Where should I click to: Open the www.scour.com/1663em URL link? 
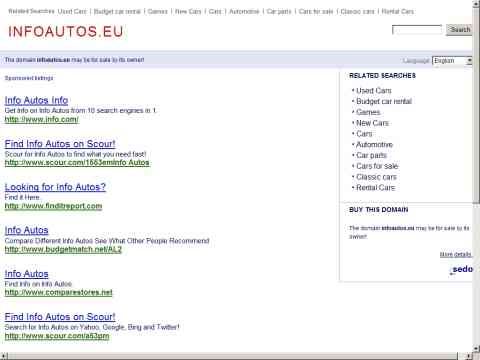pyautogui.click(x=77, y=163)
